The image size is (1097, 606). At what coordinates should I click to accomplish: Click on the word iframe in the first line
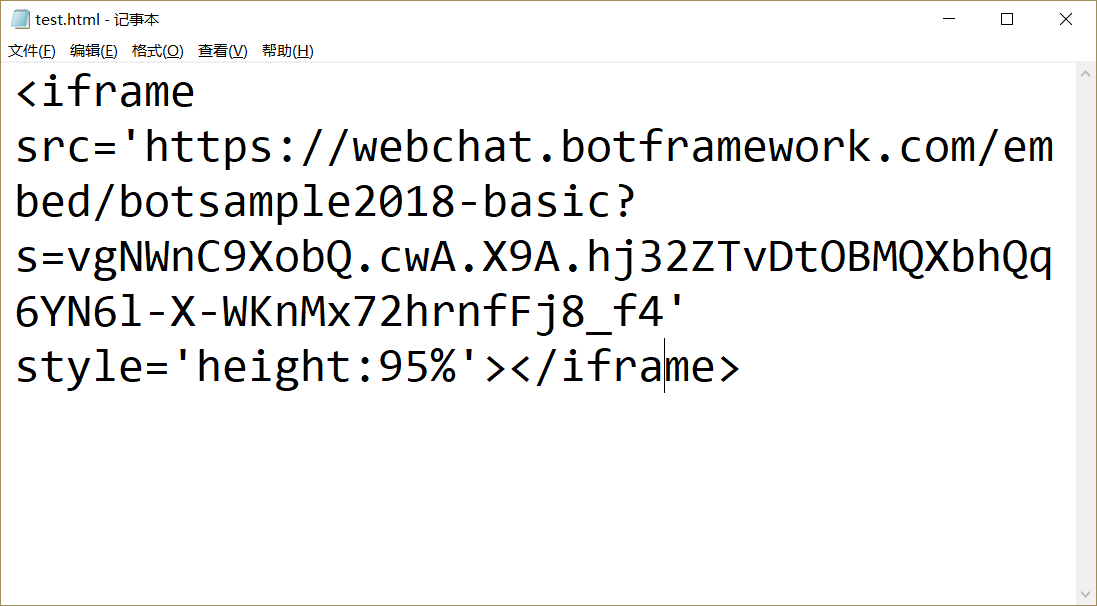tap(130, 91)
